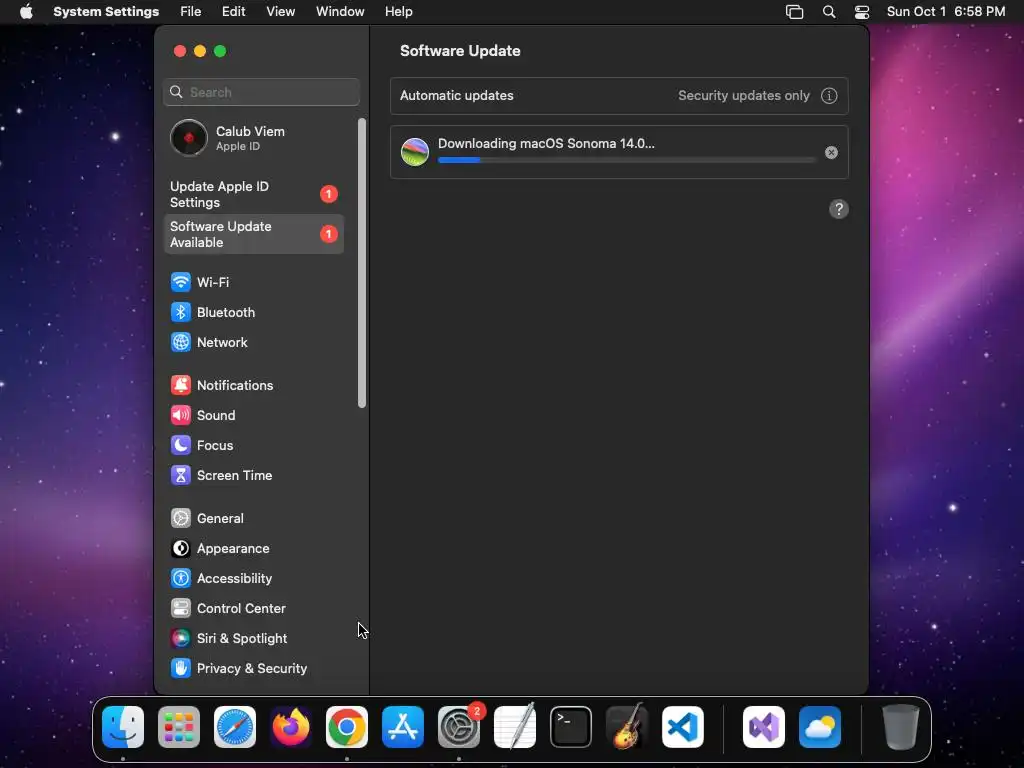Open Finder from the Dock
1024x768 pixels.
point(123,727)
